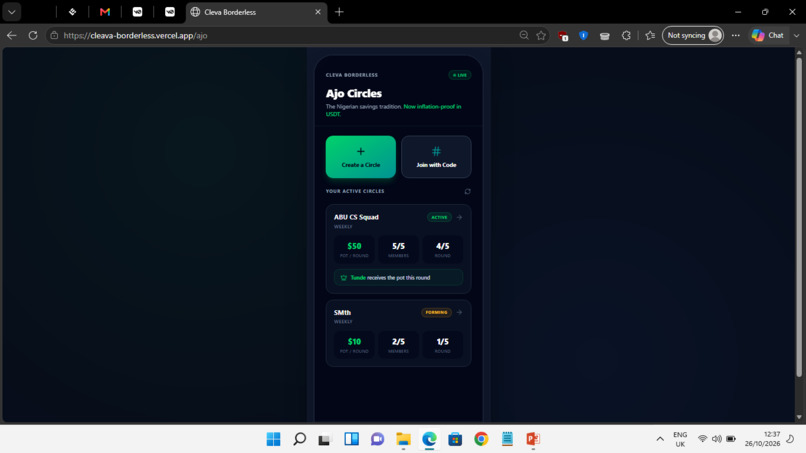
Task: Switch to the Gmail tab
Action: coord(105,12)
